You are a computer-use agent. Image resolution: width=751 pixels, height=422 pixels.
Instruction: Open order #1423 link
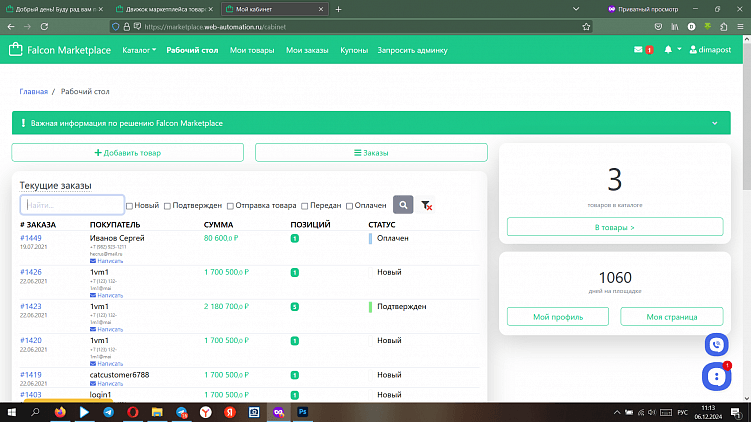pyautogui.click(x=31, y=306)
